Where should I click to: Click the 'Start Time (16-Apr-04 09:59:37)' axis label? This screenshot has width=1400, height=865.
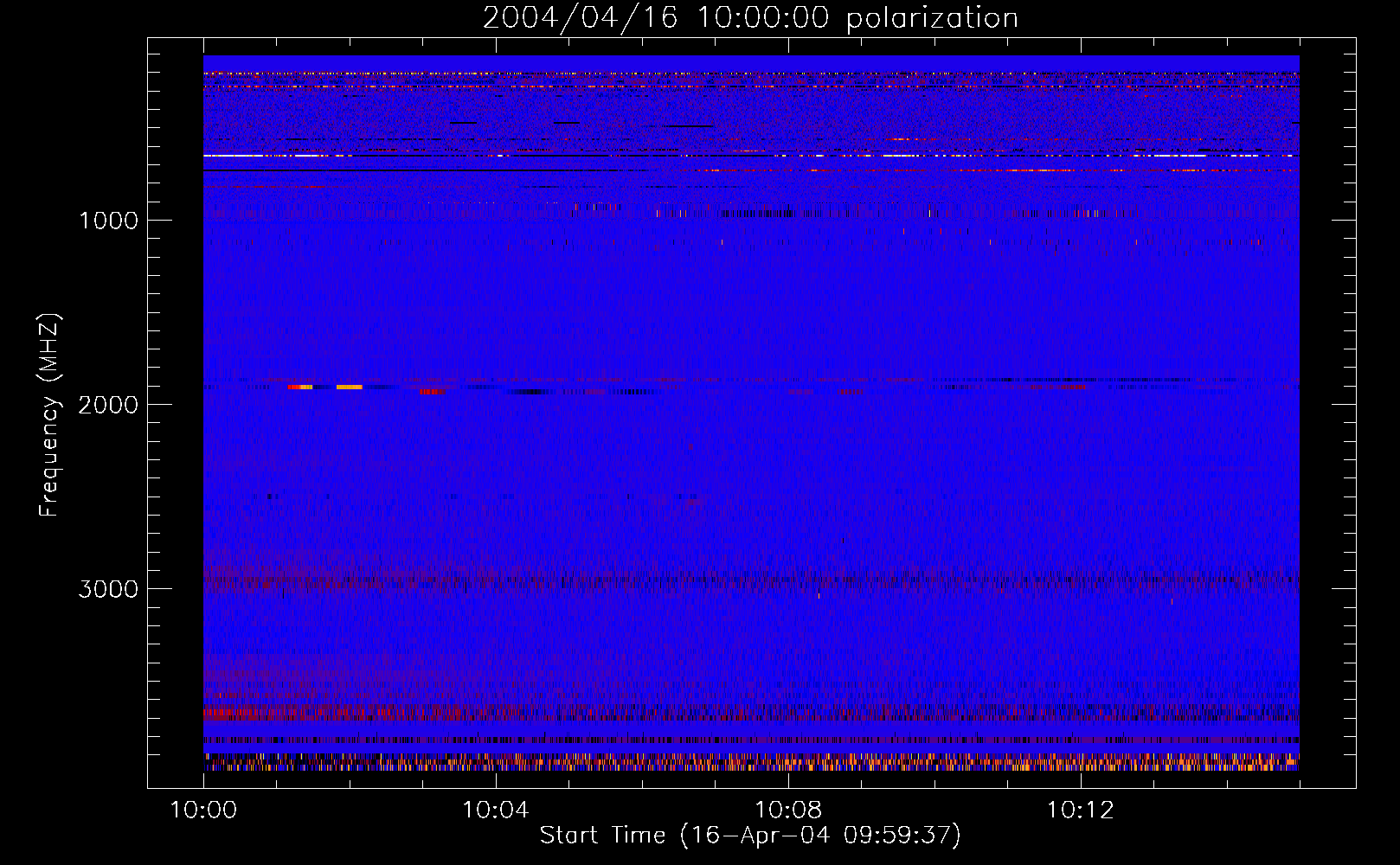click(x=750, y=835)
